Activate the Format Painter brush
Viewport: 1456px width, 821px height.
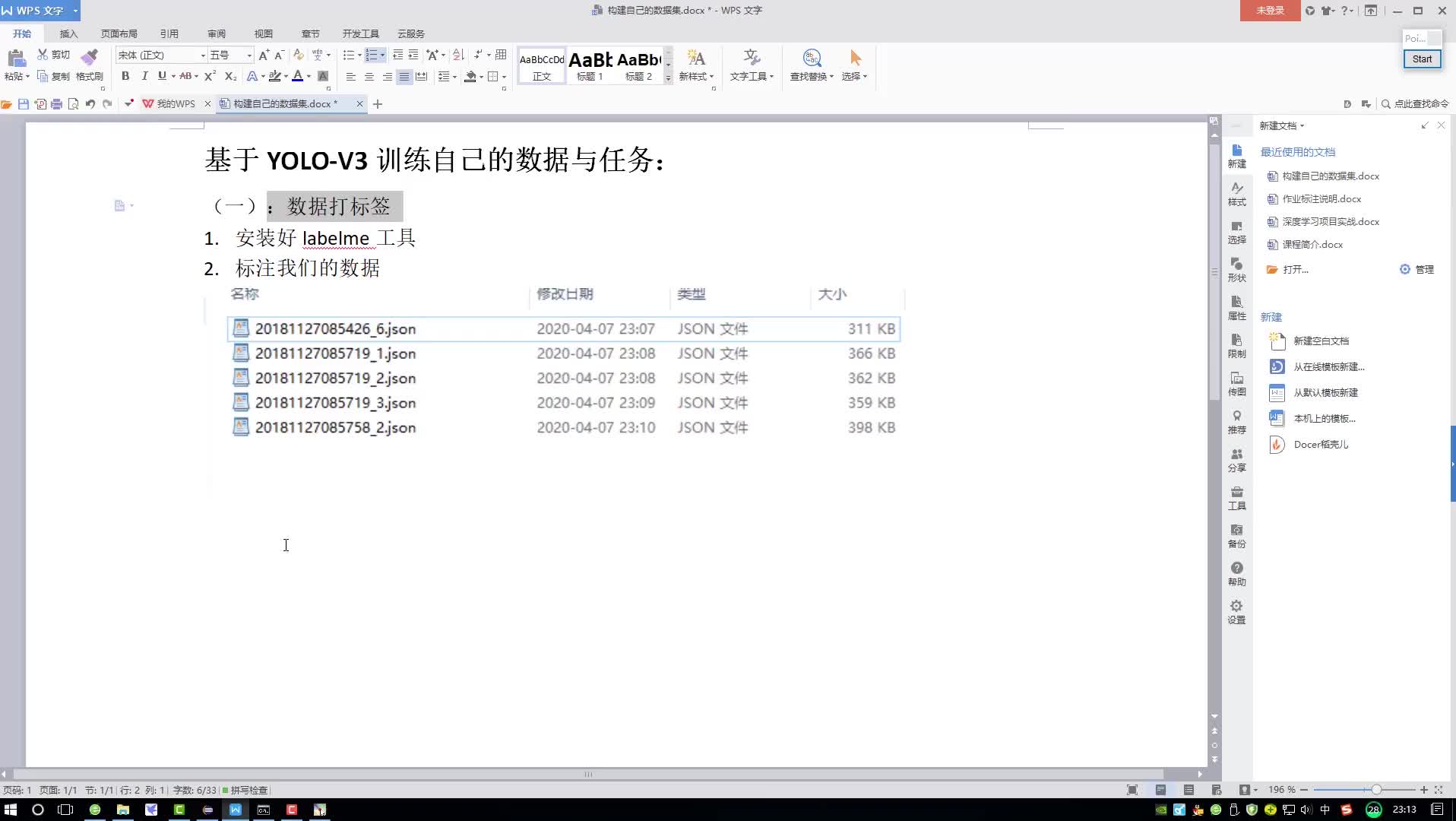(90, 58)
